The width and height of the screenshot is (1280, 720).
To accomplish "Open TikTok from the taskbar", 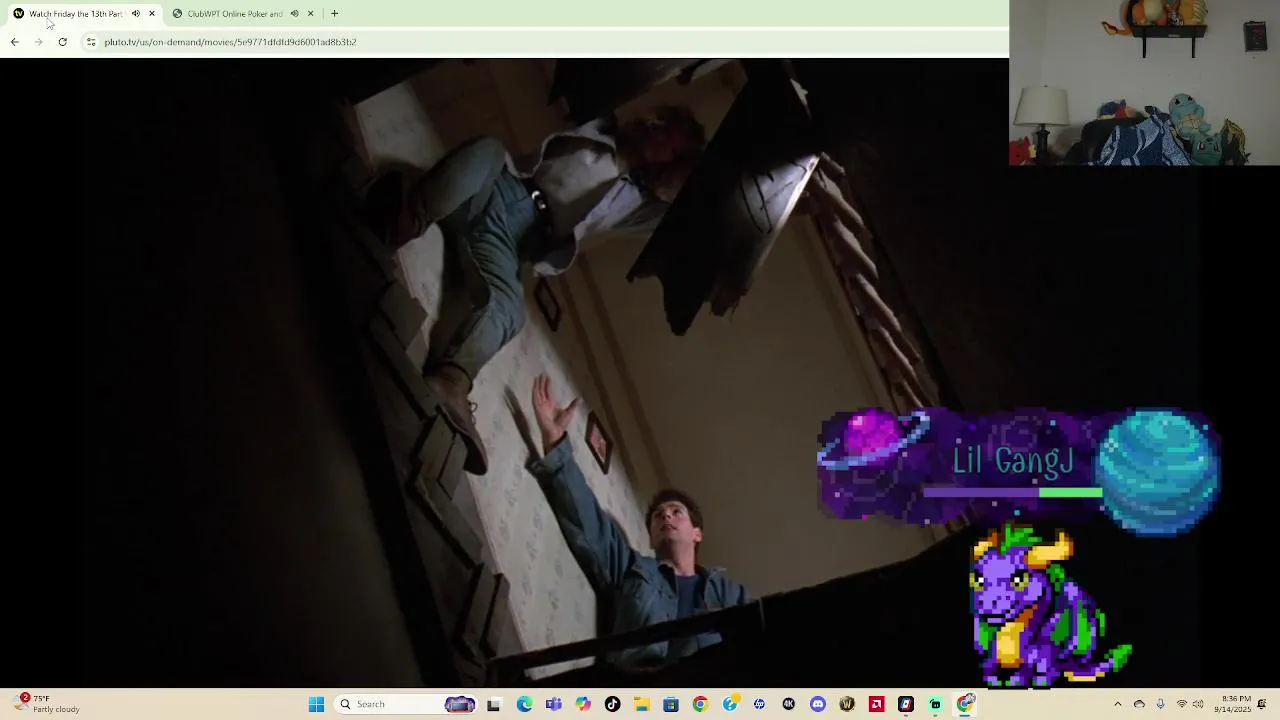I will point(612,704).
